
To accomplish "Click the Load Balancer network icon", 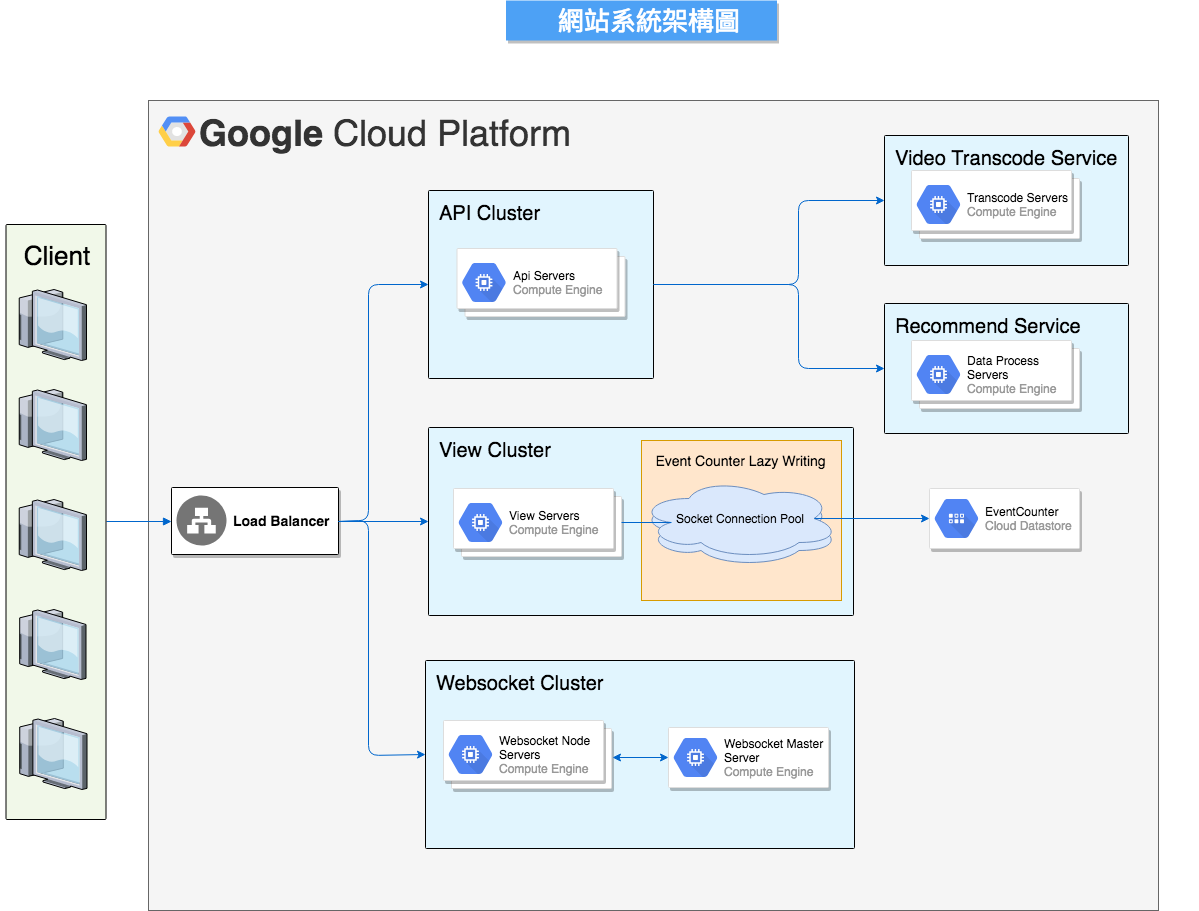I will [203, 521].
